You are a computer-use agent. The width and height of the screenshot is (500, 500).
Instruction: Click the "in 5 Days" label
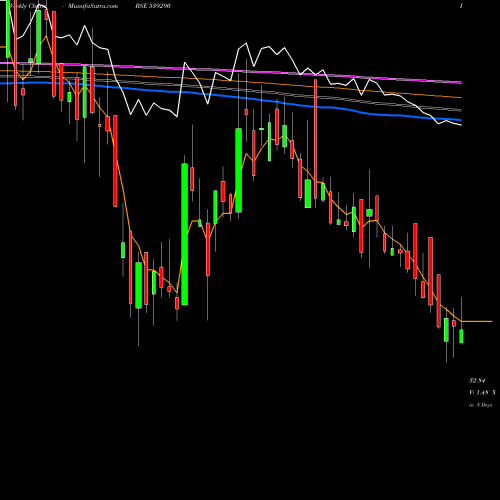480,405
